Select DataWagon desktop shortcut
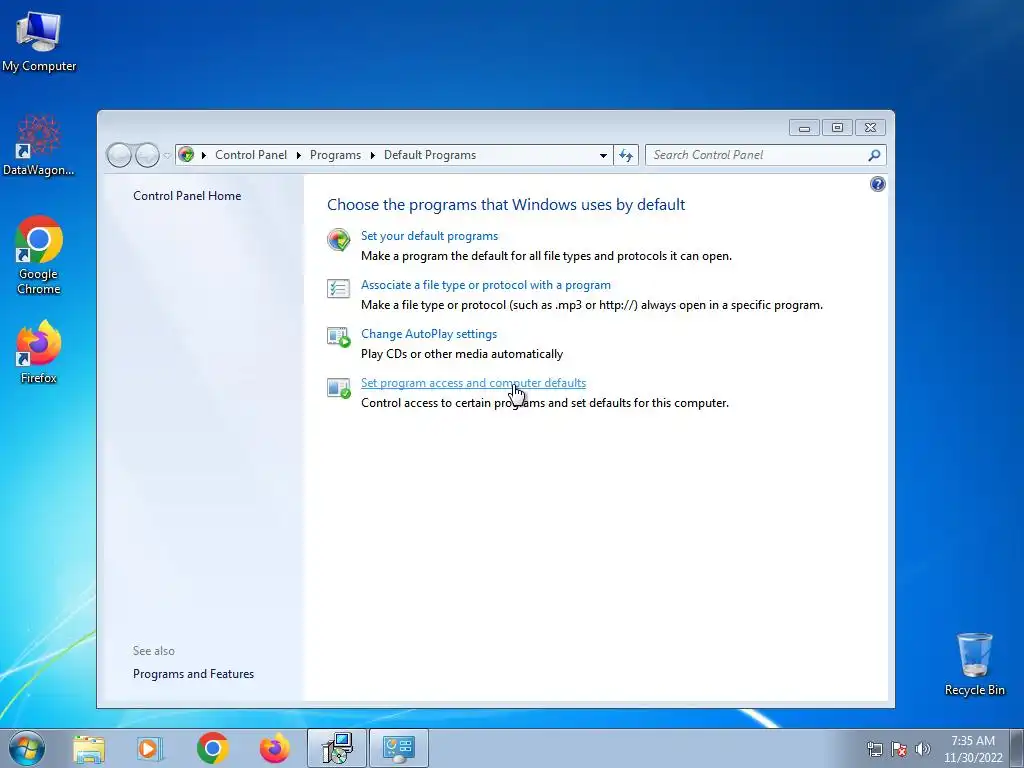This screenshot has height=768, width=1024. point(39,145)
